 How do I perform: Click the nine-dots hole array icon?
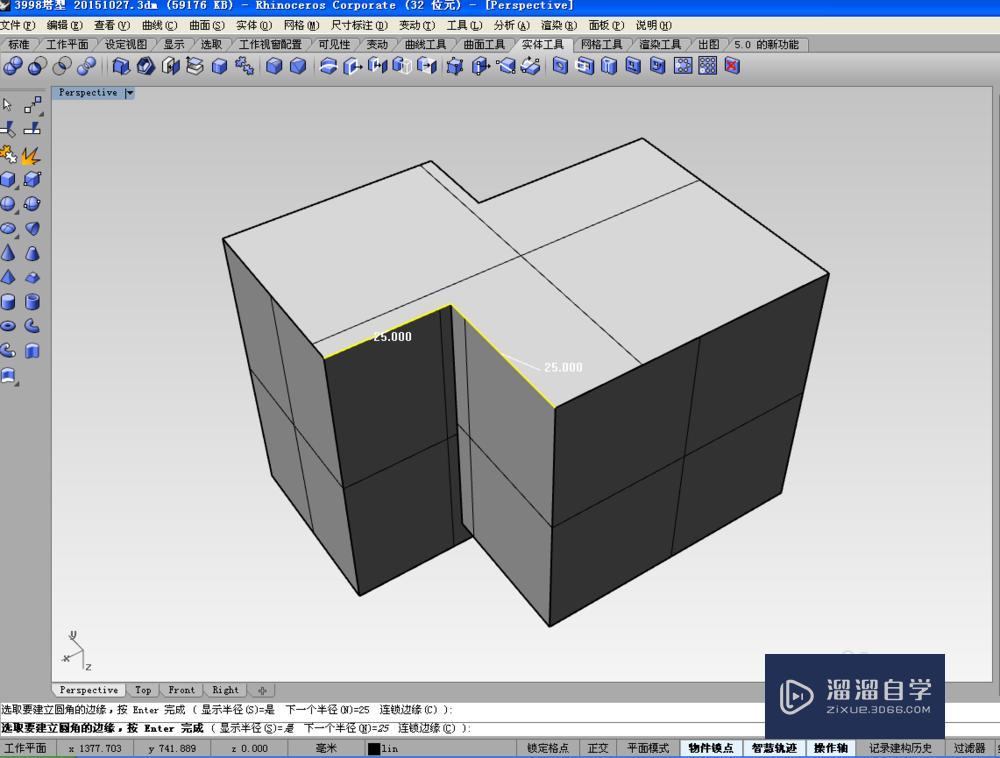pos(707,66)
